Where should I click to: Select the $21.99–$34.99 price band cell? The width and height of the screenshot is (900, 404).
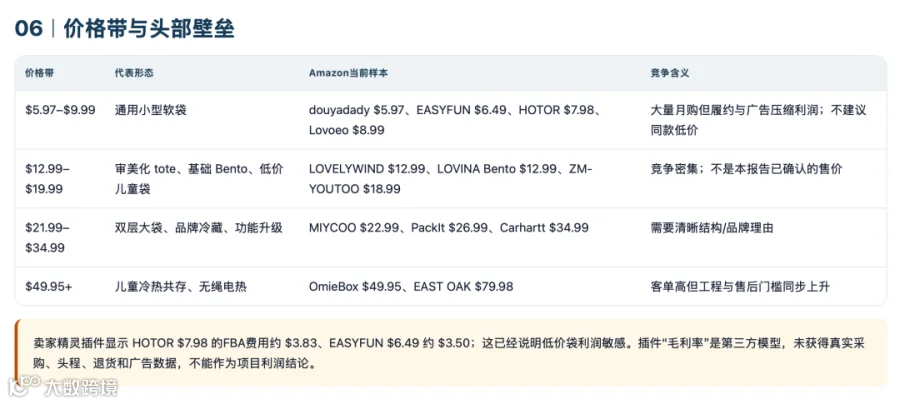point(48,238)
